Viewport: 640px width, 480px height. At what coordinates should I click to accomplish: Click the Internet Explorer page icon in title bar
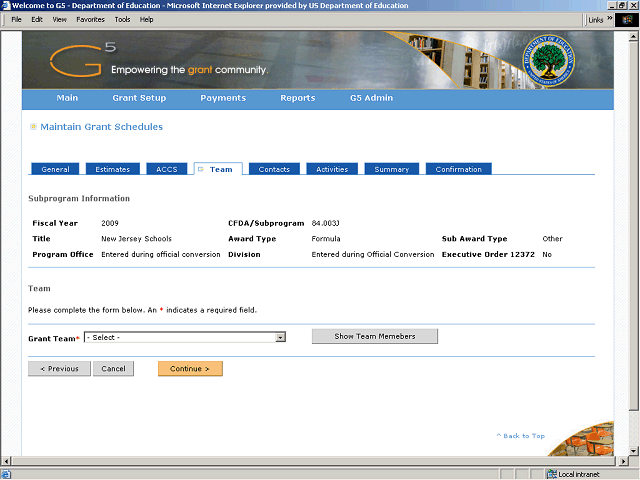coord(6,5)
